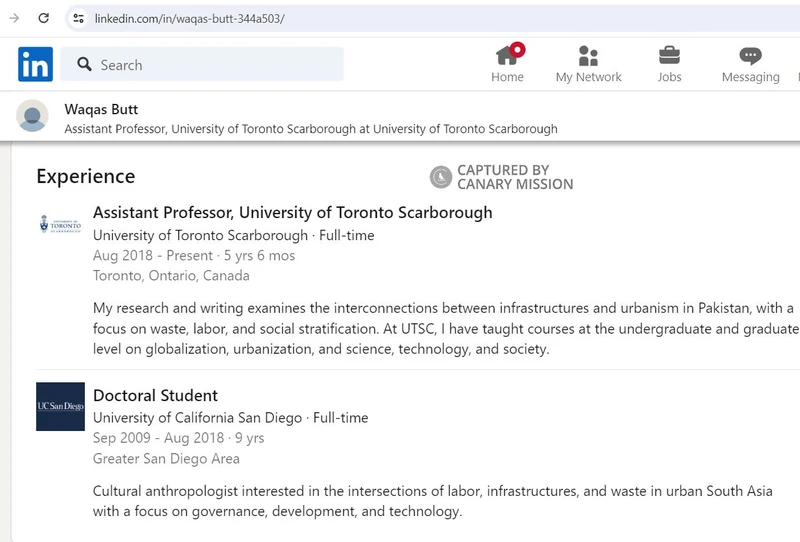Click the LinkedIn logo
800x542 pixels.
point(35,65)
